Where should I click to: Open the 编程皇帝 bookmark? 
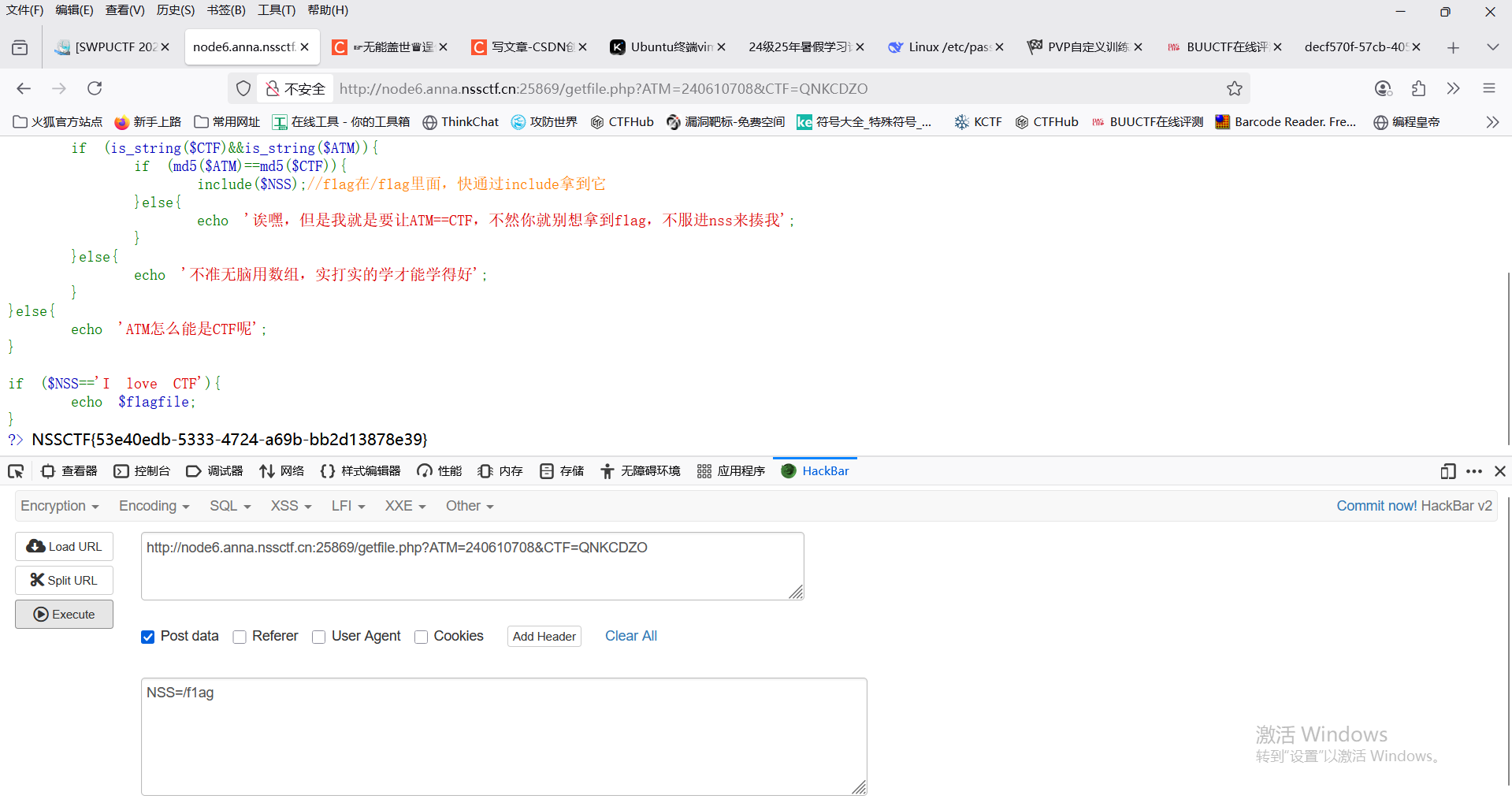(1406, 122)
